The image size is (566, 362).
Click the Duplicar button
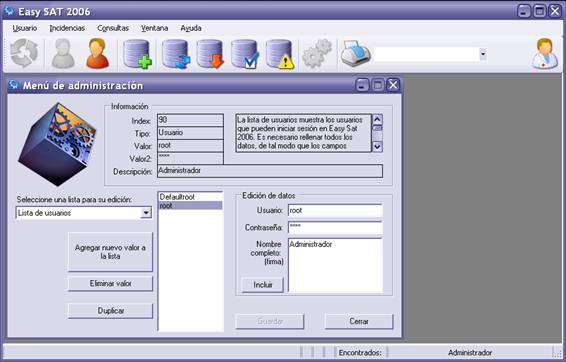[110, 311]
